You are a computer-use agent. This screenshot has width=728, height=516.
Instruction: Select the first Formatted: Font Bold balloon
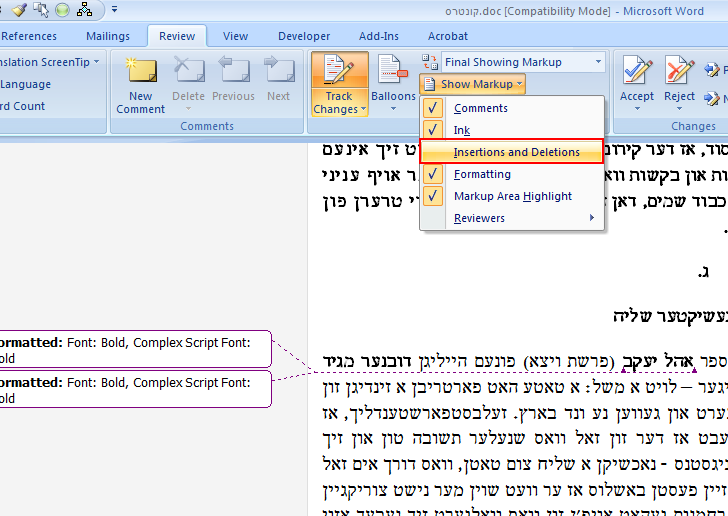135,349
